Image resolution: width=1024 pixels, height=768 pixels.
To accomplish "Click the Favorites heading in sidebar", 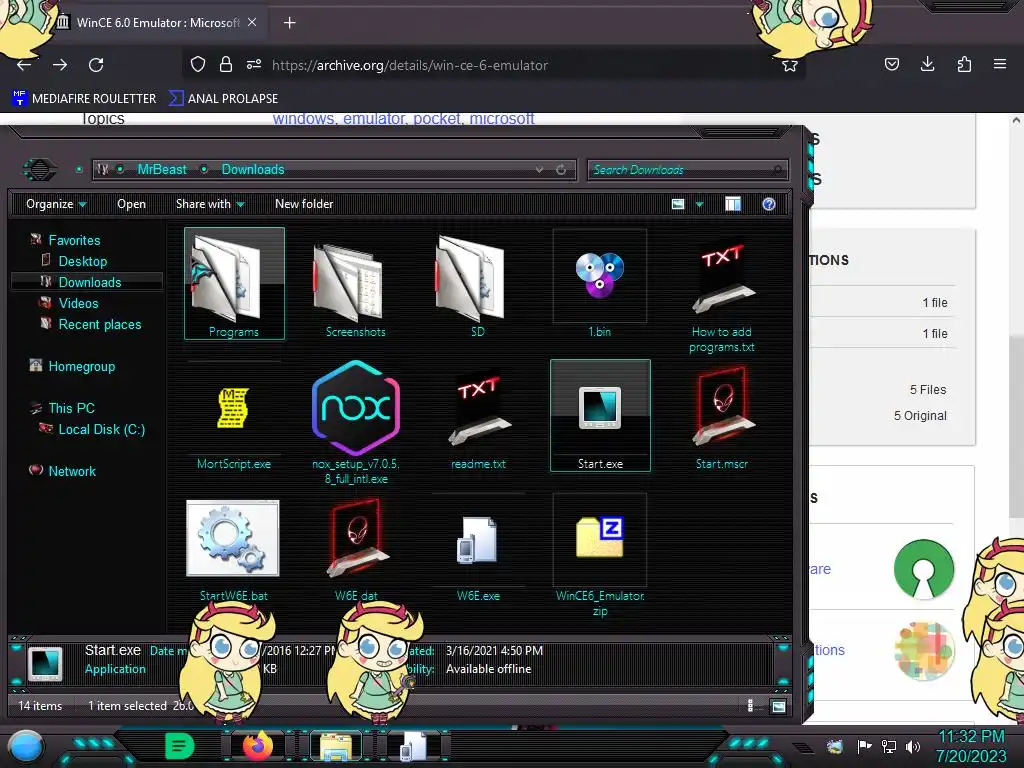I will [74, 240].
